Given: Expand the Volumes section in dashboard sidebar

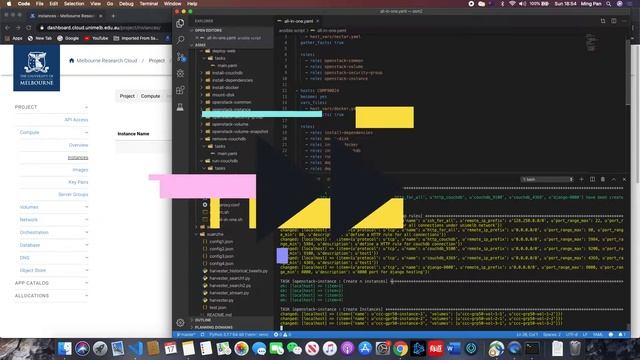Looking at the screenshot, I should click(53, 207).
